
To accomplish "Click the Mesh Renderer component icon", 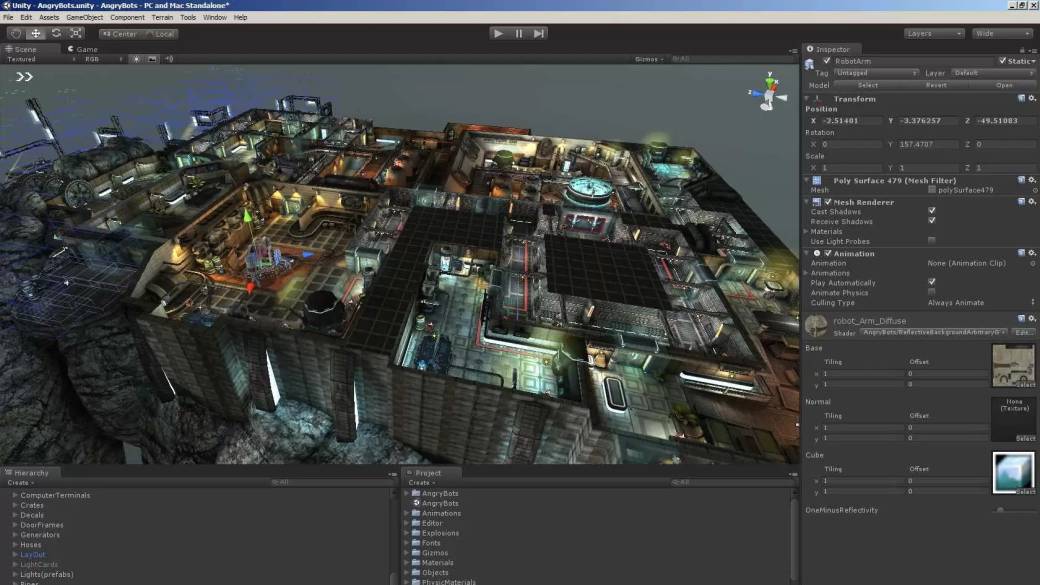I will (816, 202).
